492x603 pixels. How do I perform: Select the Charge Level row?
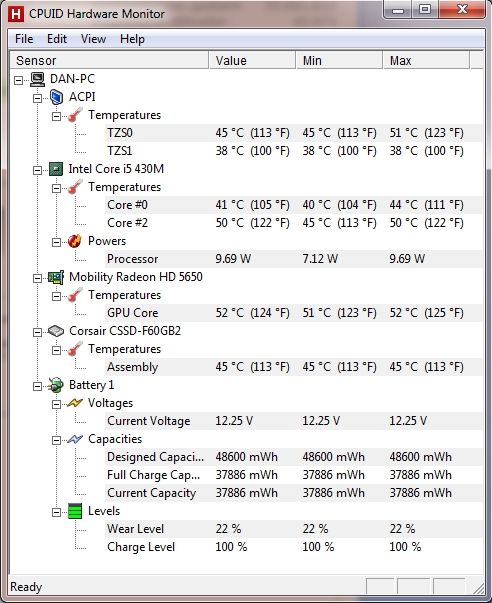point(294,547)
